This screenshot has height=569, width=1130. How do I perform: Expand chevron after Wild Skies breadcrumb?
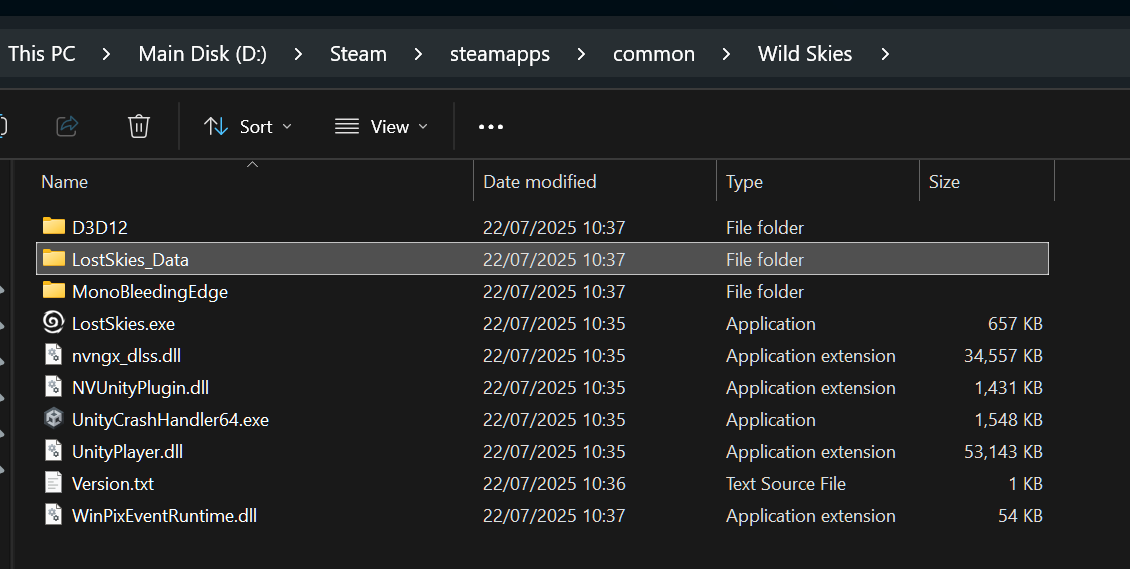click(885, 54)
